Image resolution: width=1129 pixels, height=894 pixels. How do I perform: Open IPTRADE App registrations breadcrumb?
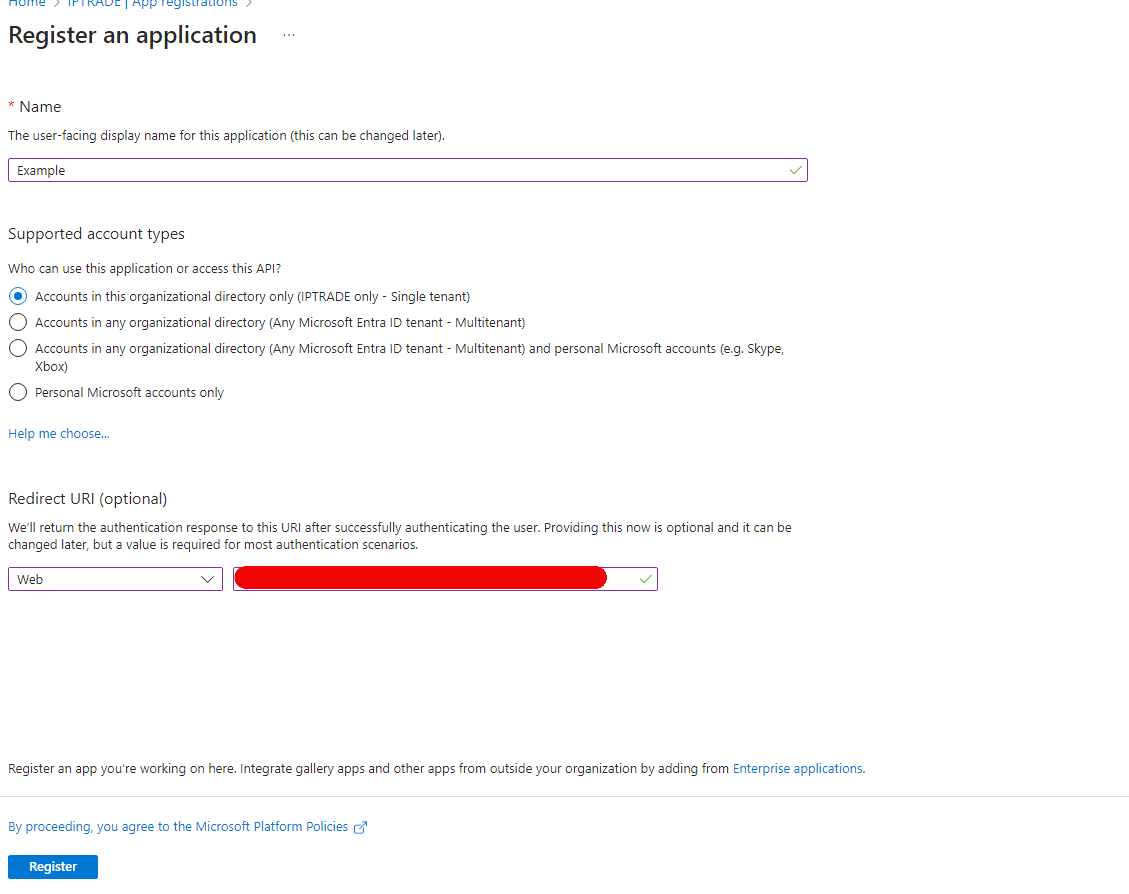coord(152,4)
